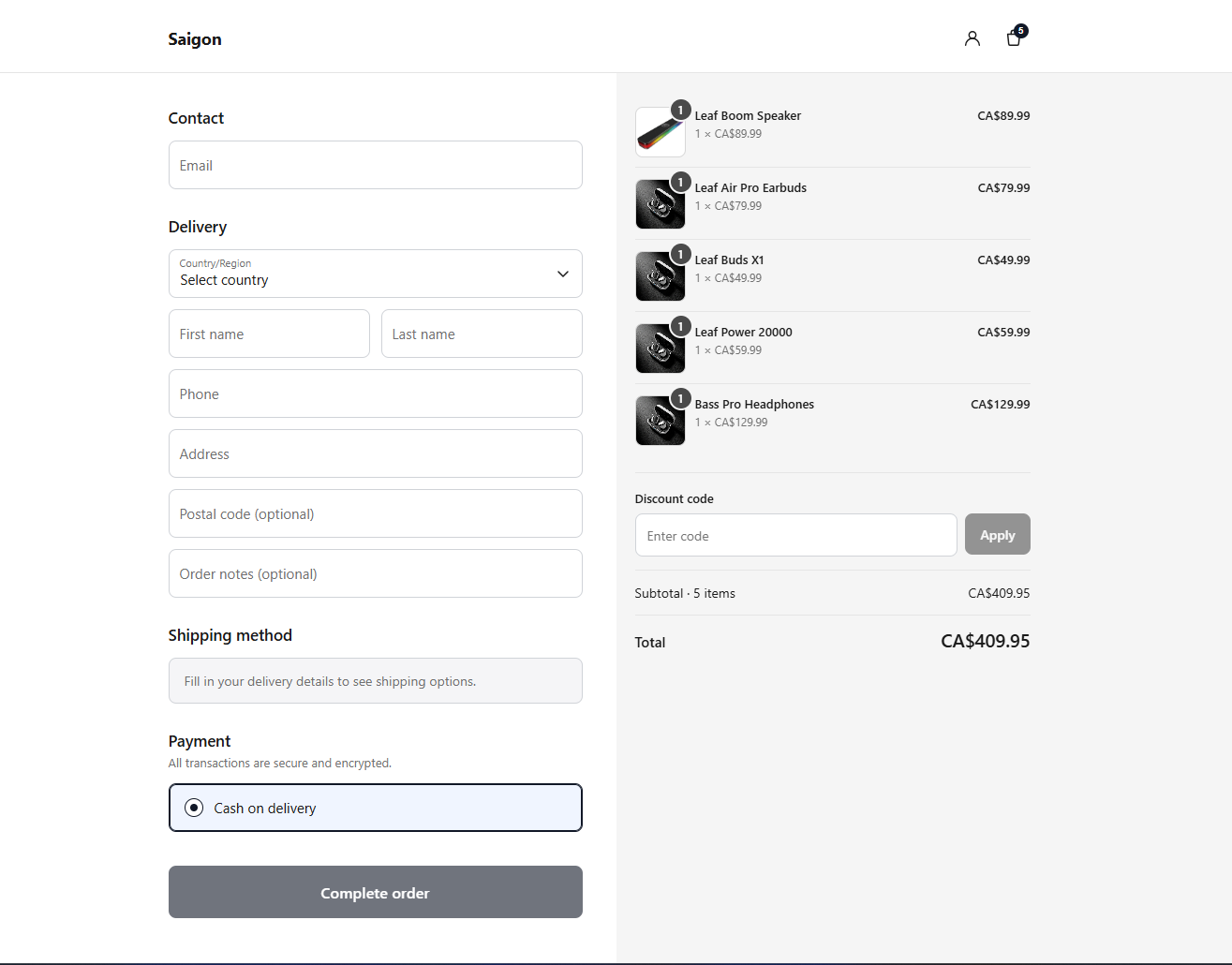Click the Subtotal · 5 items text
This screenshot has width=1232, height=965.
coord(685,593)
